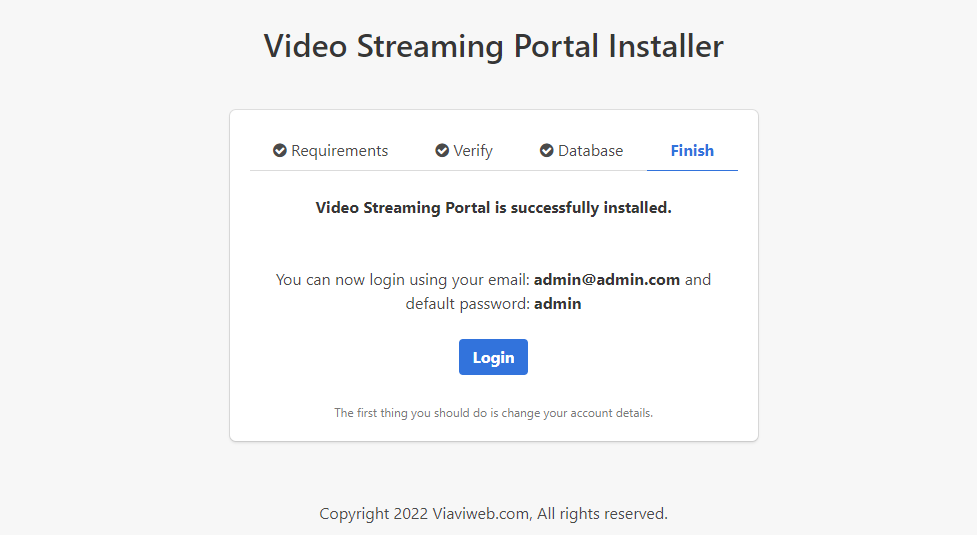Click the 'default password:' label

tap(467, 304)
